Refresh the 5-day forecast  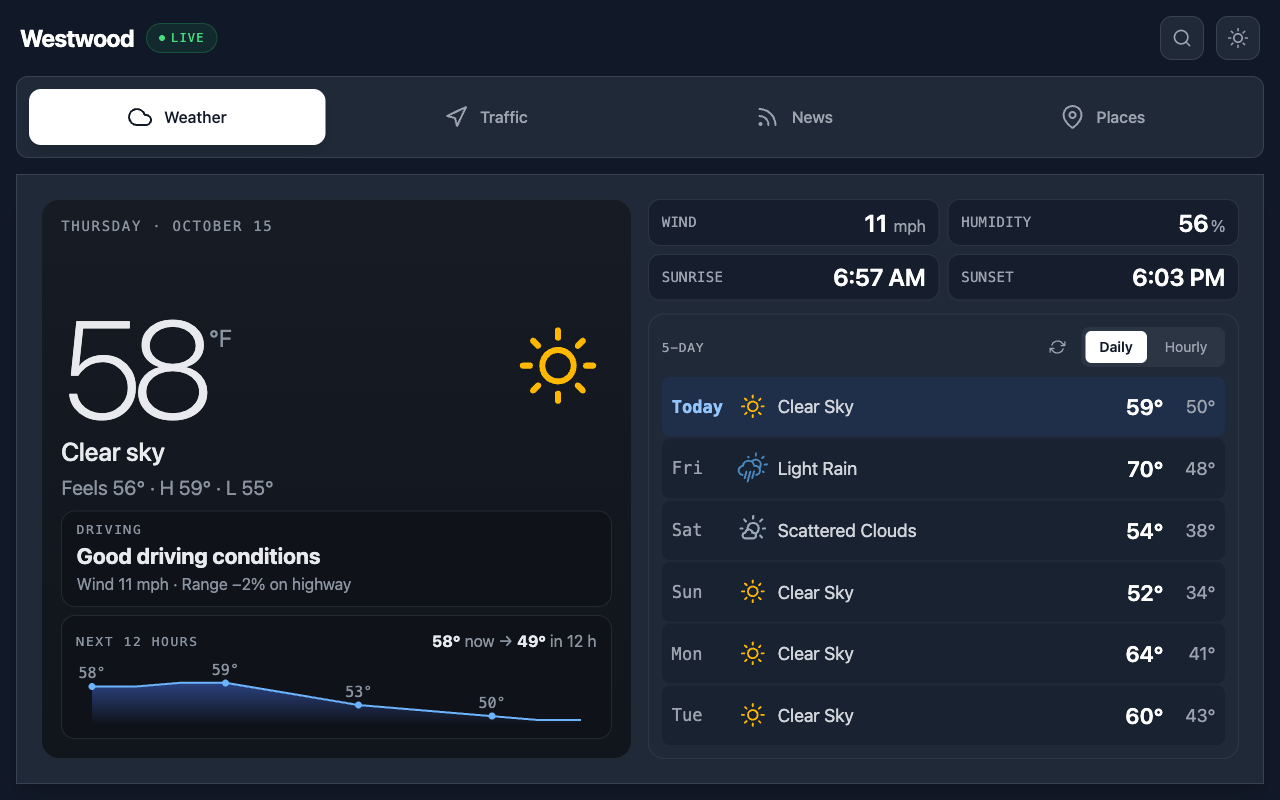tap(1057, 347)
